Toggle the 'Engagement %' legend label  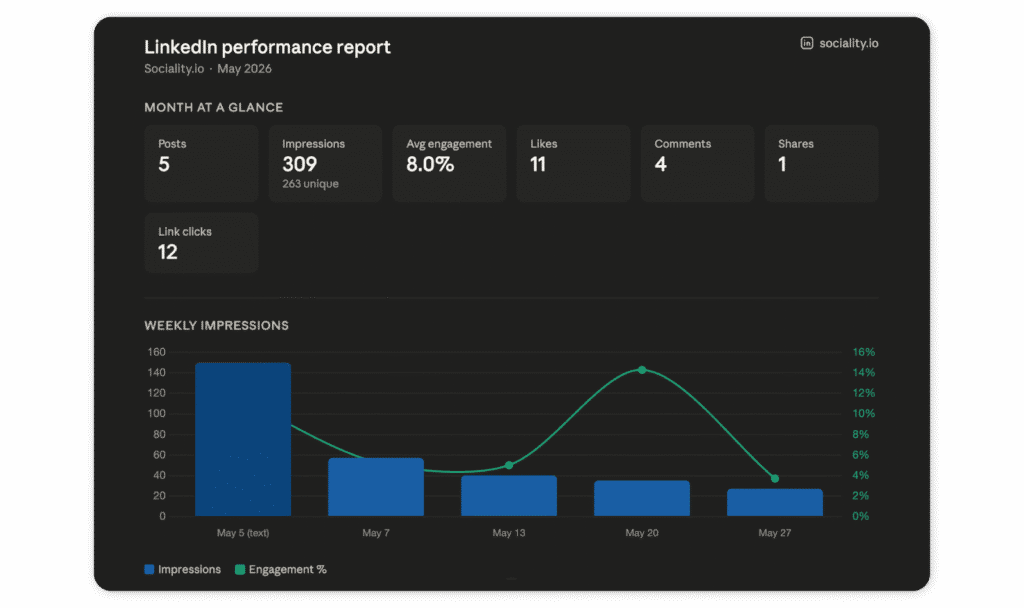pos(287,569)
